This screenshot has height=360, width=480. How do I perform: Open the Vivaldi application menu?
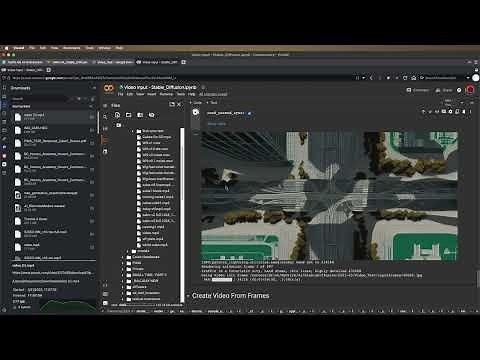(19, 48)
